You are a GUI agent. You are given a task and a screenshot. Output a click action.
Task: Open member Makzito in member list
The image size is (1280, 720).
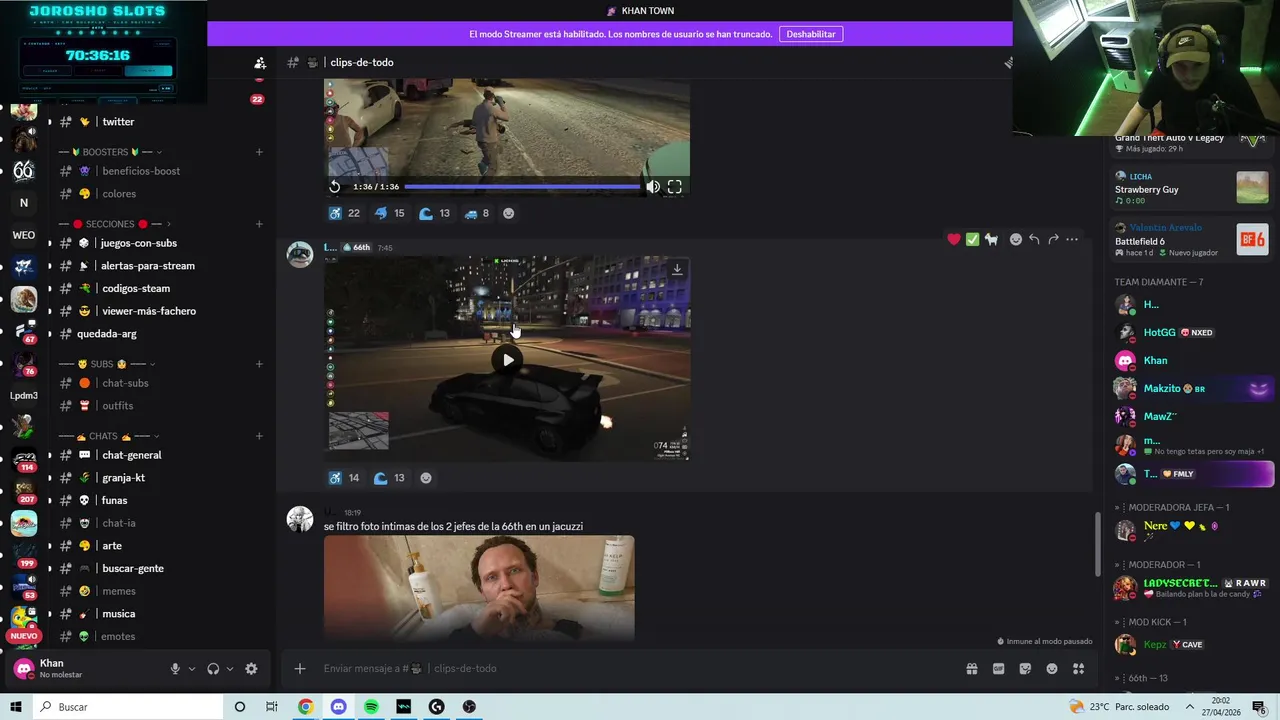[1193, 388]
